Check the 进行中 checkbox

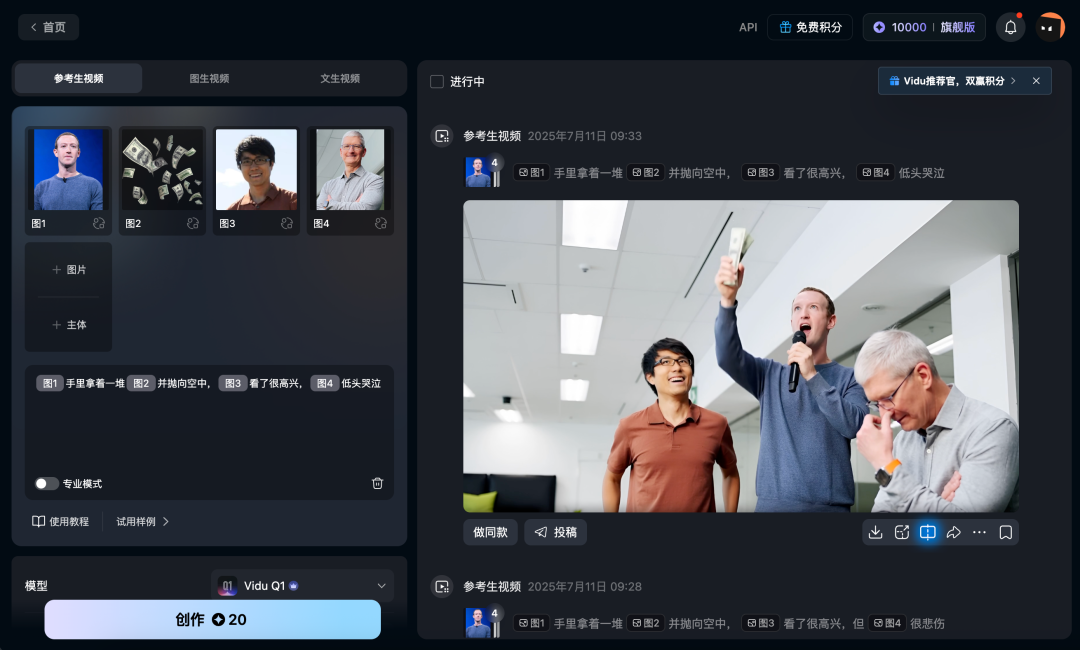coord(437,81)
